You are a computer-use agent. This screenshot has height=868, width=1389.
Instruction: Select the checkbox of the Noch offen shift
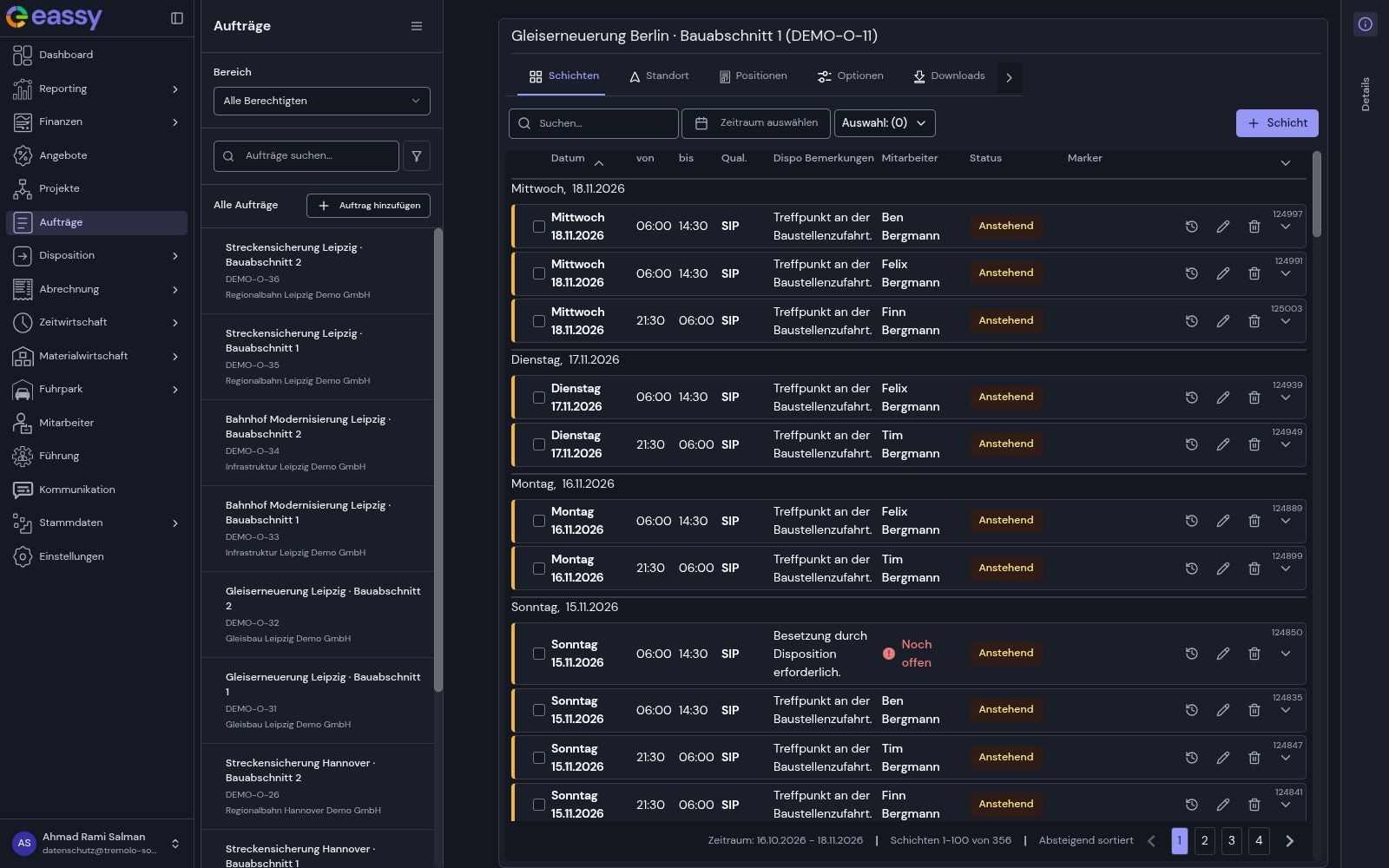tap(539, 654)
